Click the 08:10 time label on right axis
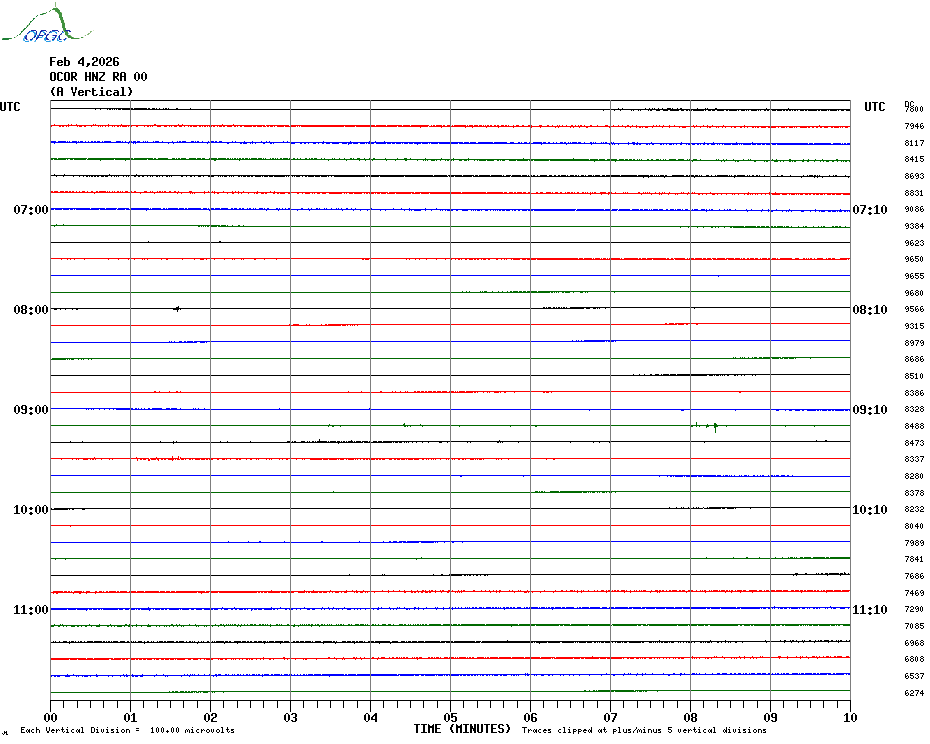This screenshot has width=930, height=744. [x=869, y=310]
